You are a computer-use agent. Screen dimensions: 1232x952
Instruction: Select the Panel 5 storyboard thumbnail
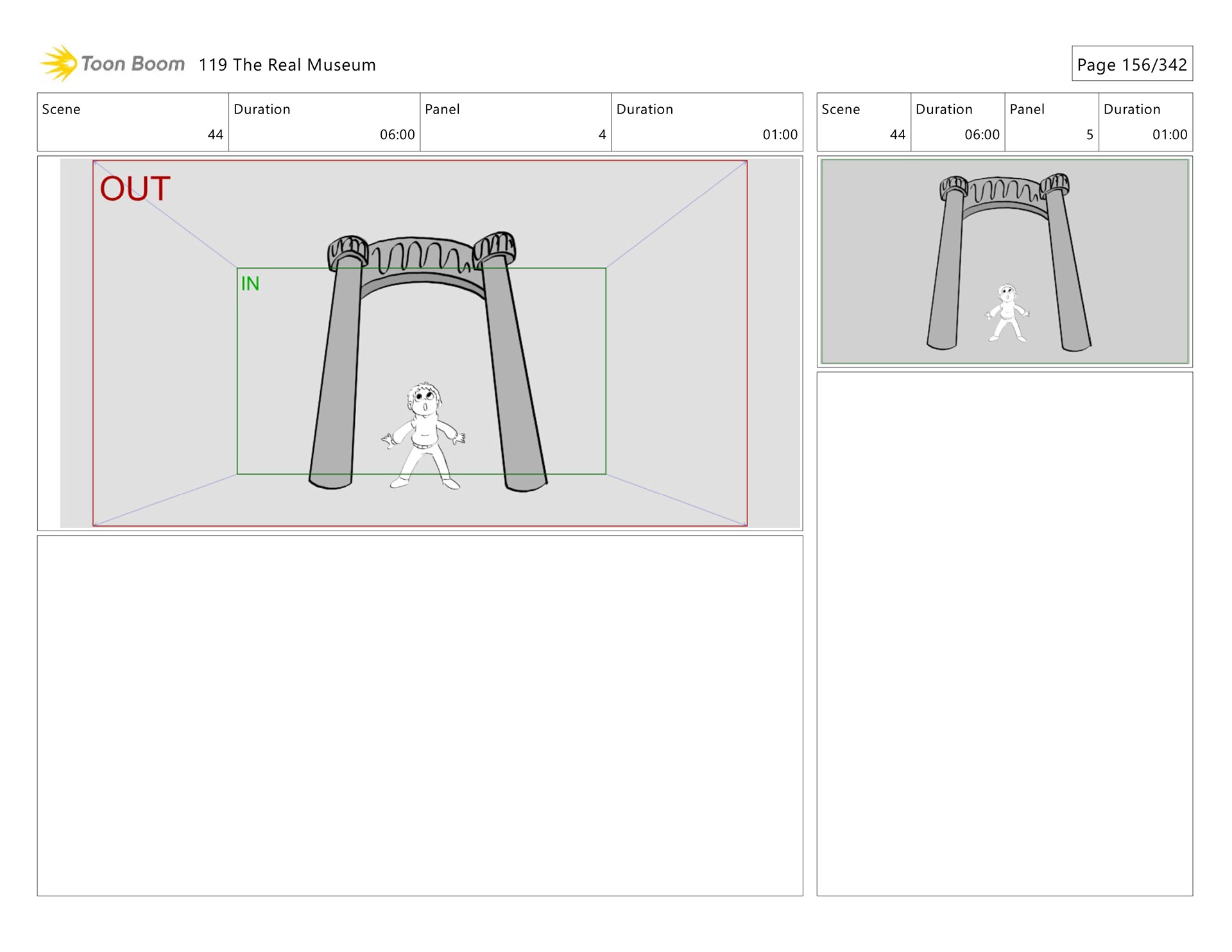1004,261
